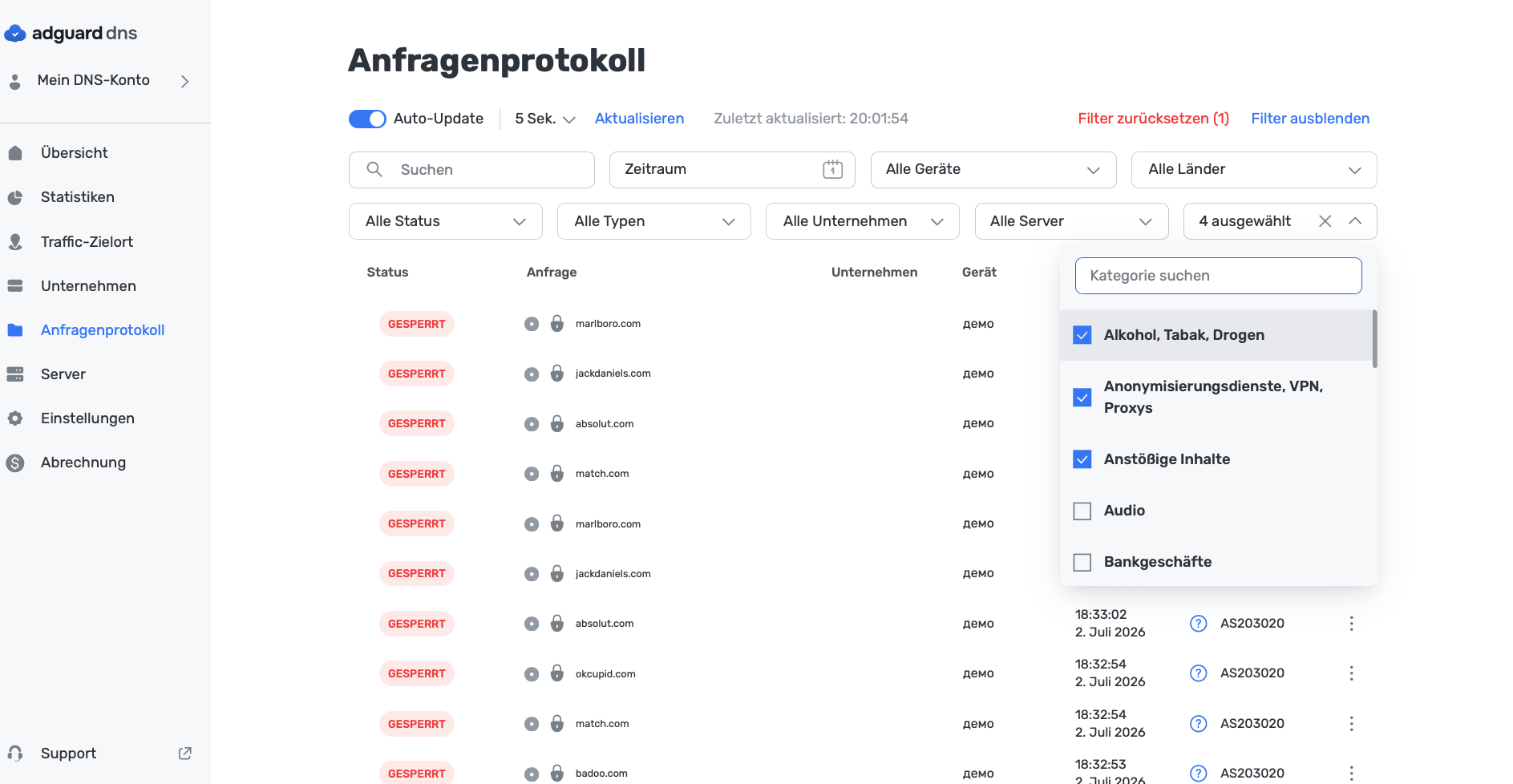Click the Unternehmen column header
1513x784 pixels.
pyautogui.click(x=874, y=272)
